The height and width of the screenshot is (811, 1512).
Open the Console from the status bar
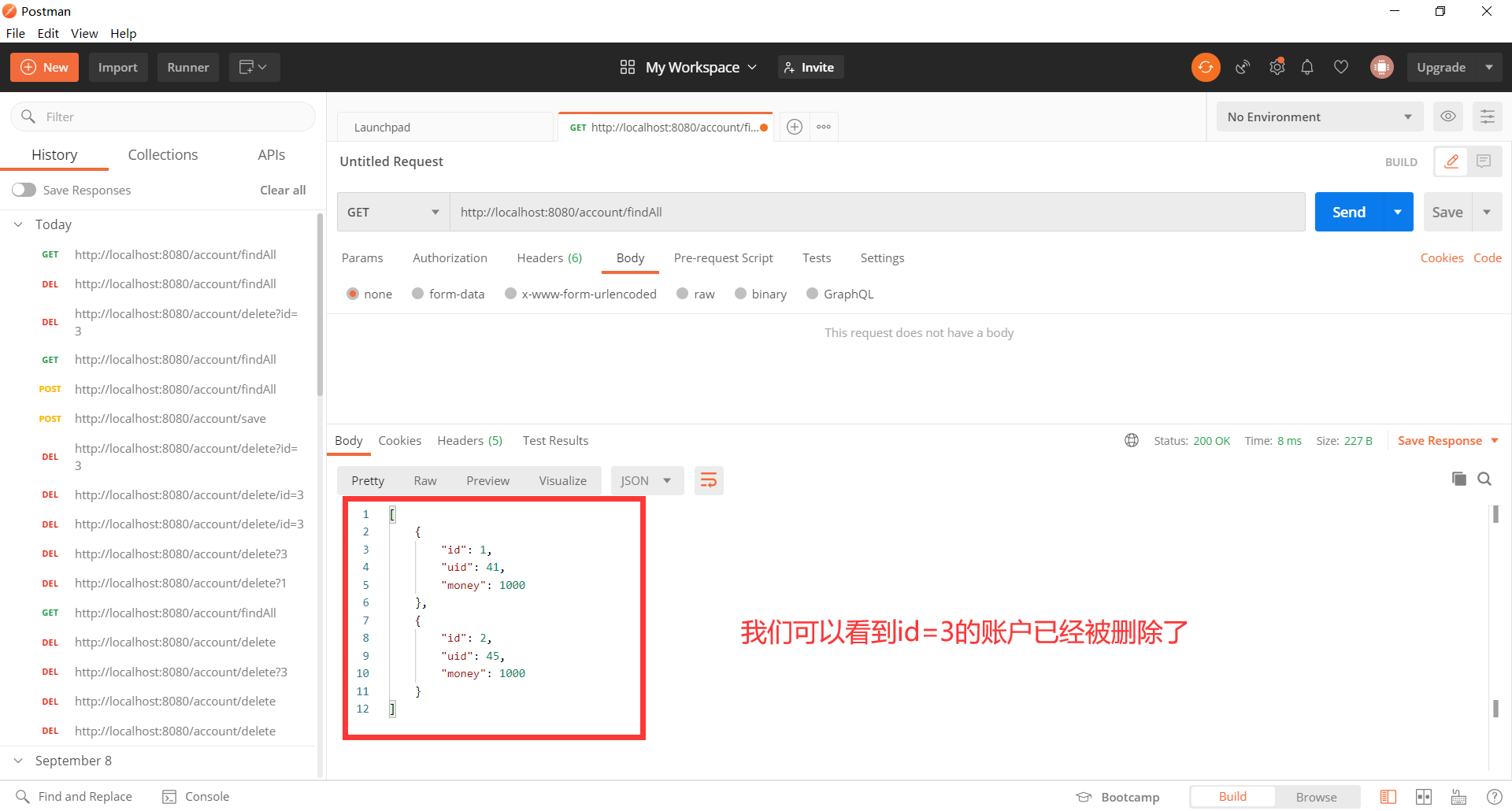click(195, 796)
